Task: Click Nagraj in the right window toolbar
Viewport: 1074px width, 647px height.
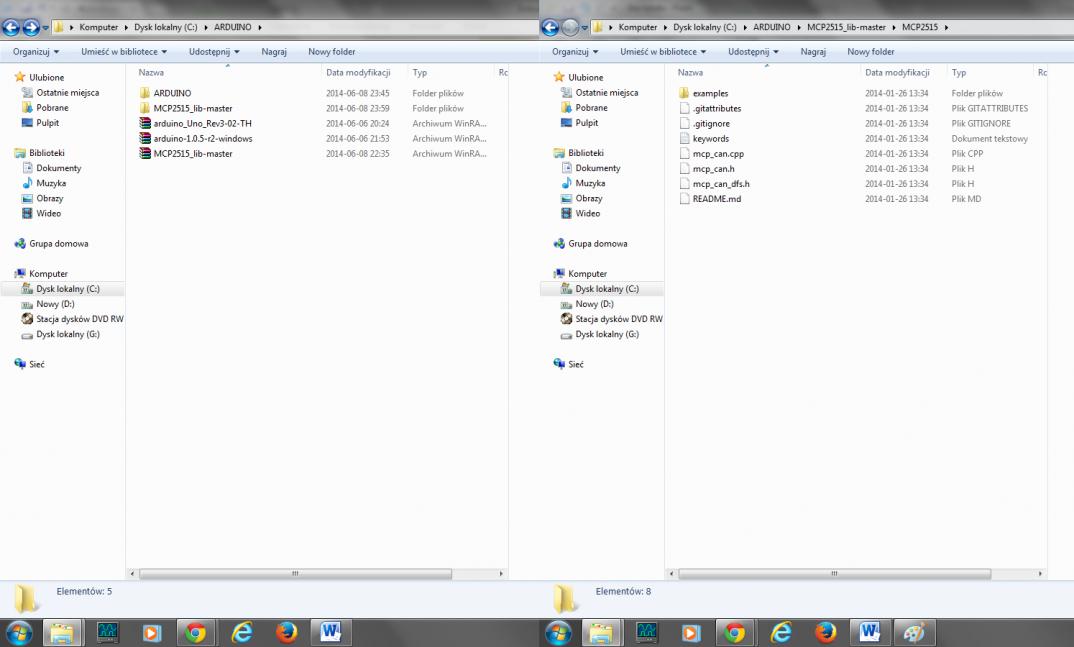Action: click(813, 51)
